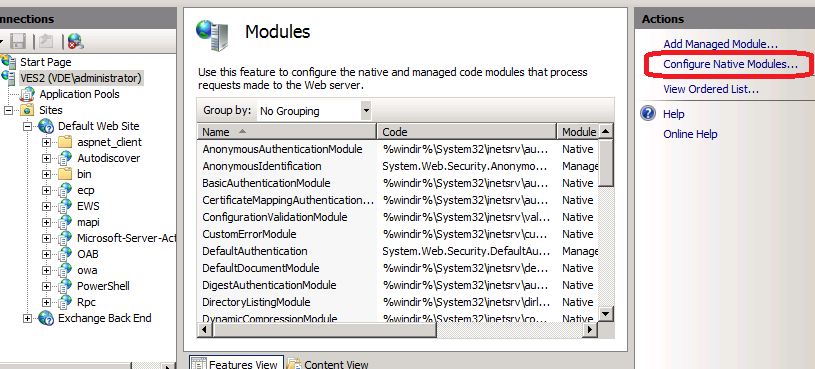Expand the owa tree node
This screenshot has width=815, height=369.
[46, 270]
